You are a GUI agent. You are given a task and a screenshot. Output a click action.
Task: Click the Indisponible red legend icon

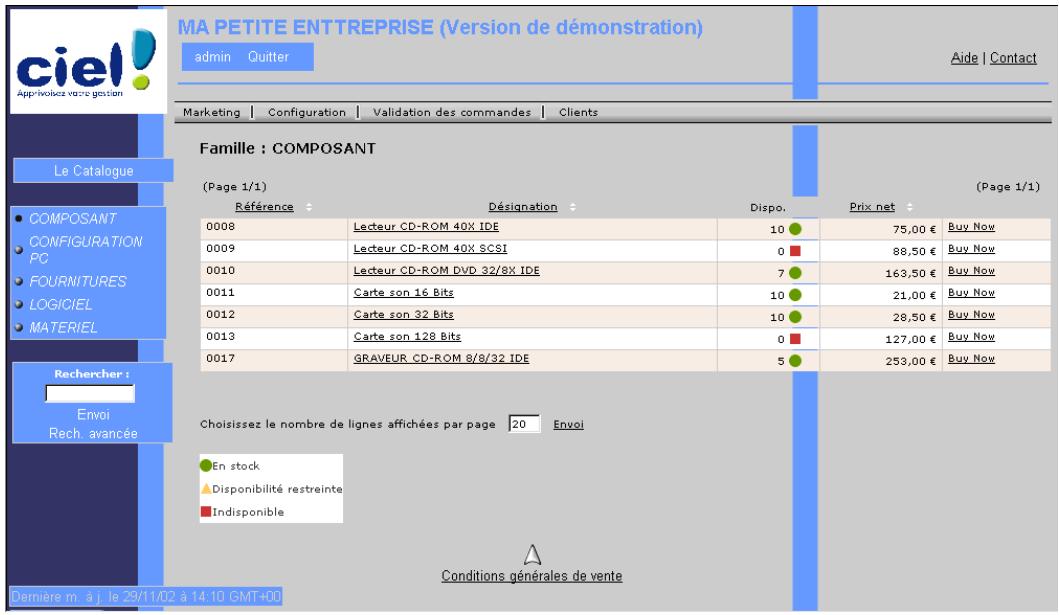point(206,511)
